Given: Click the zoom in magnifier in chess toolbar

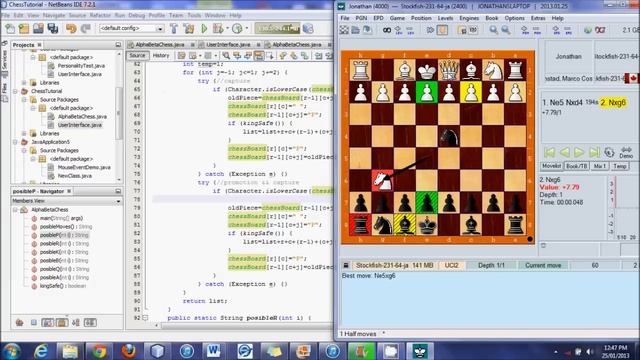Looking at the screenshot, I should pyautogui.click(x=494, y=30).
